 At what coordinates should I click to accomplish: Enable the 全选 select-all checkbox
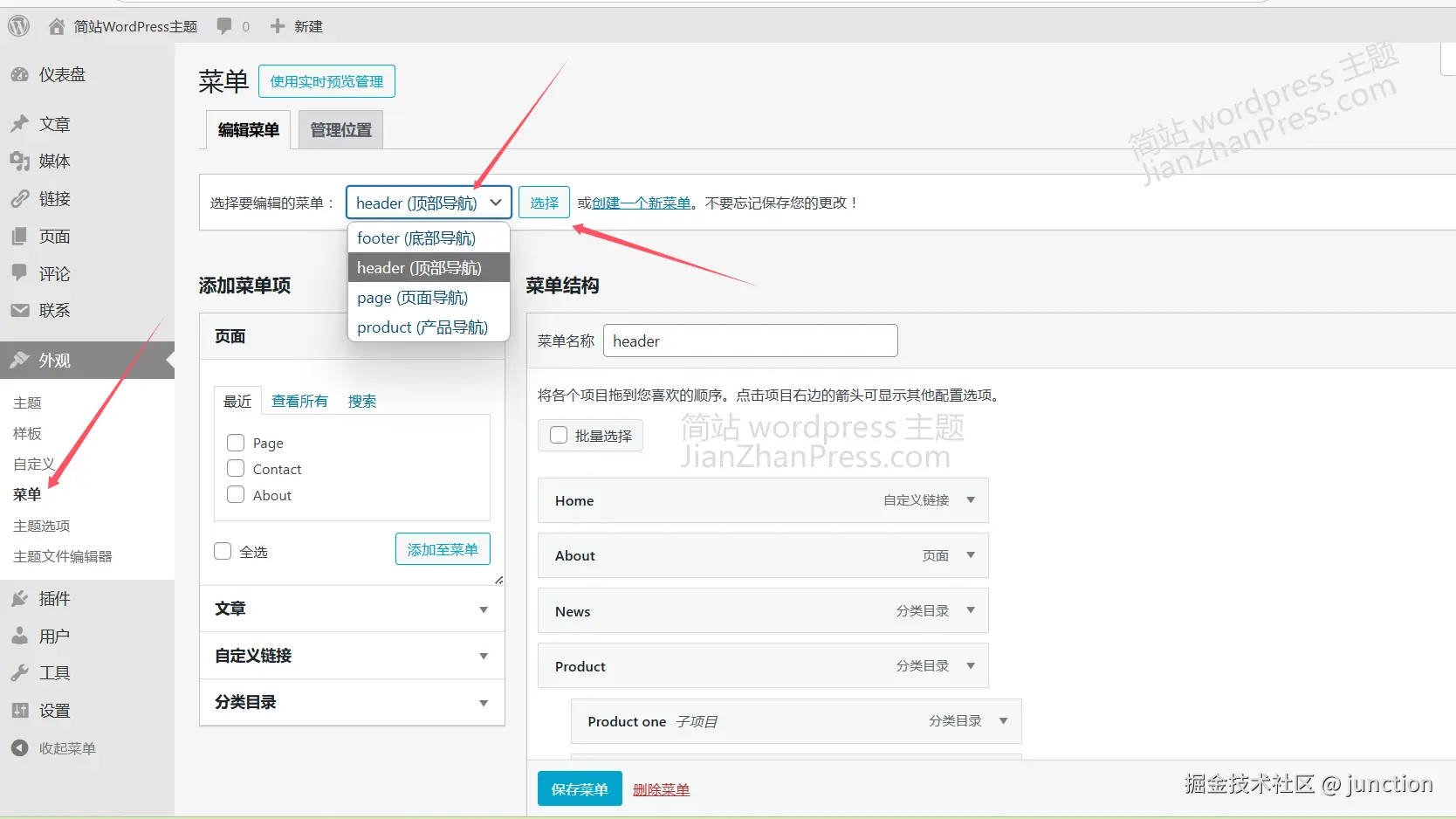click(223, 551)
